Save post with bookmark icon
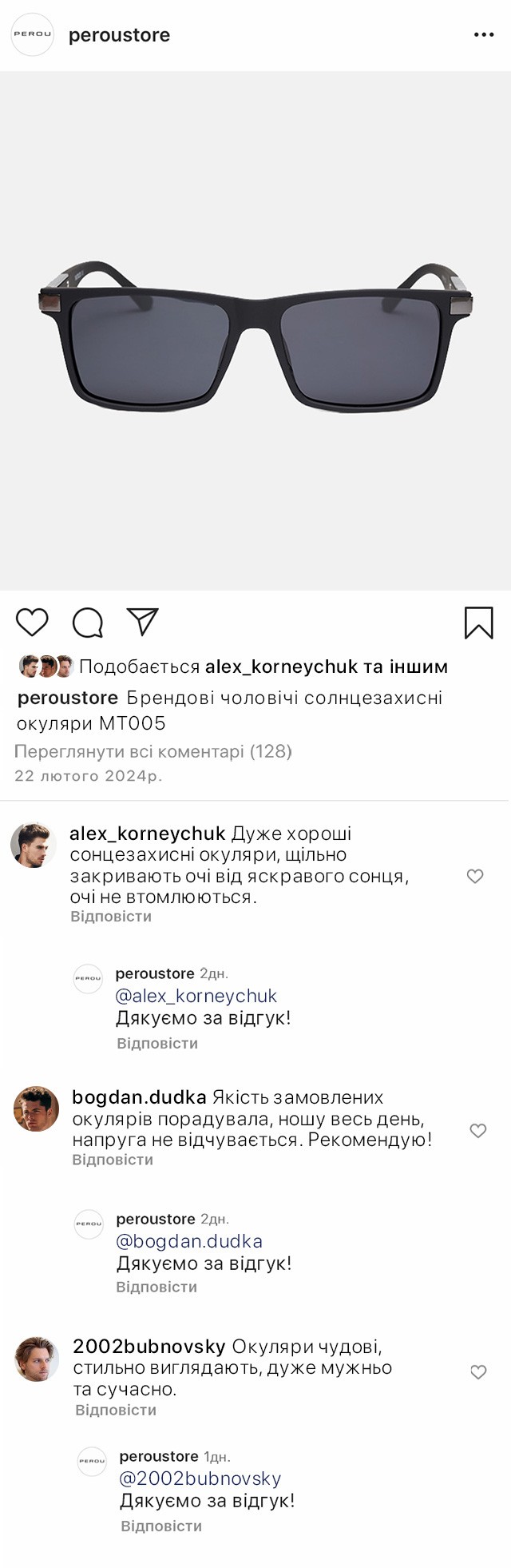 point(478,623)
